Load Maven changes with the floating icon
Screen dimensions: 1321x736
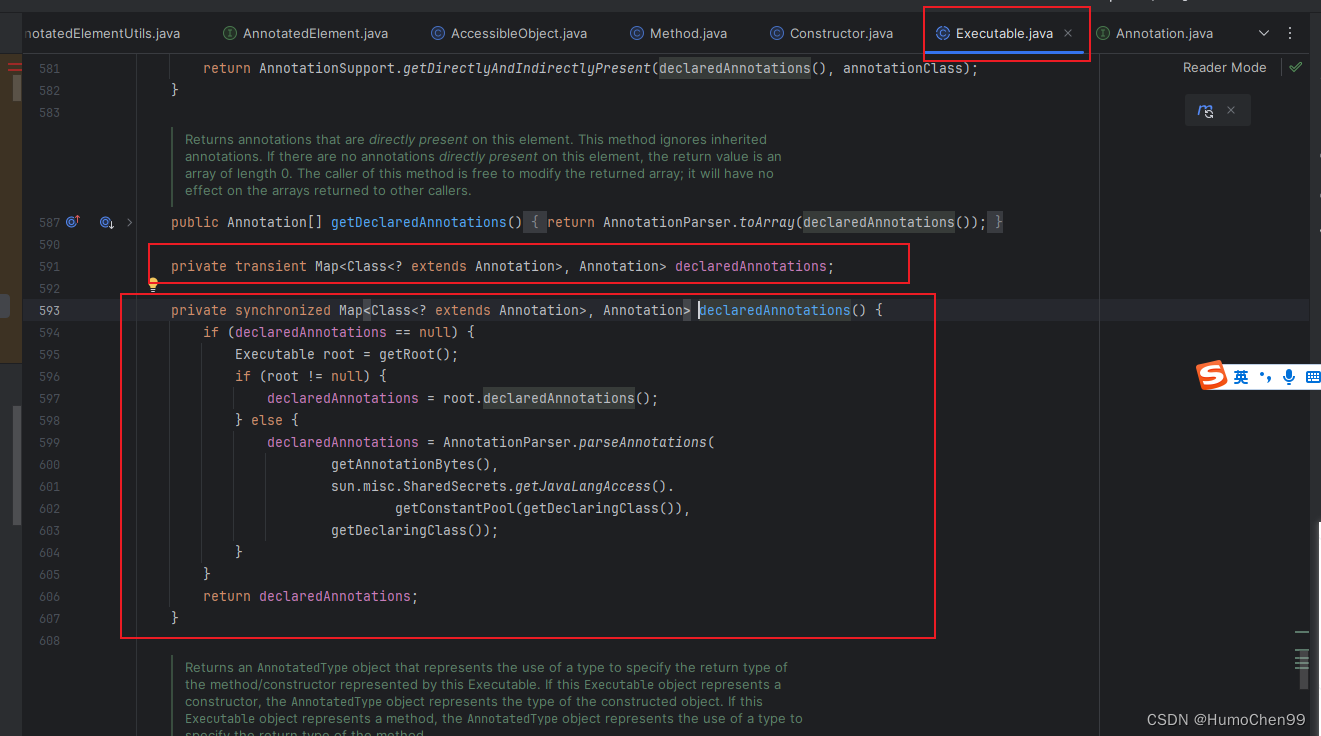coord(1206,110)
